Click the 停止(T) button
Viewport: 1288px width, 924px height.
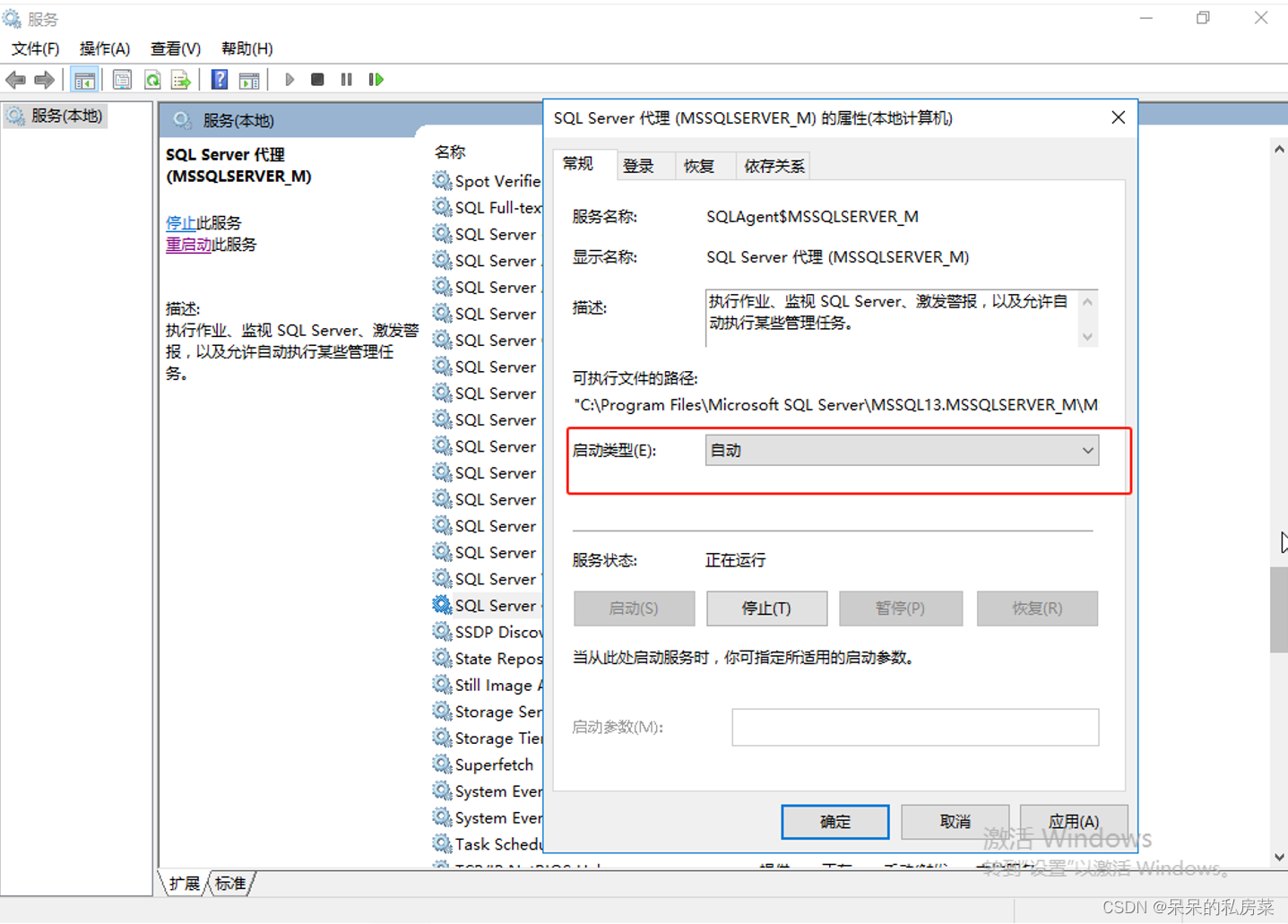point(766,609)
